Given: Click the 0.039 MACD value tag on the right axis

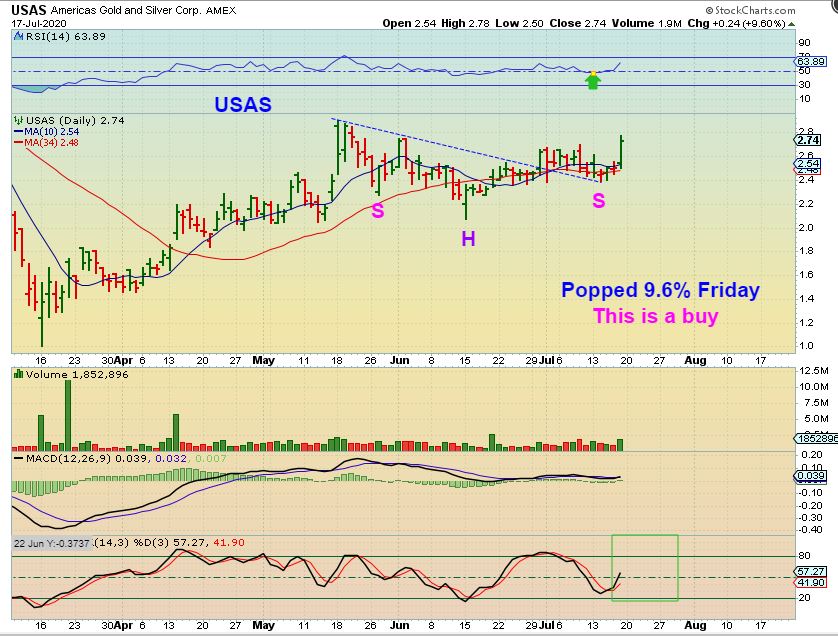Looking at the screenshot, I should 811,476.
